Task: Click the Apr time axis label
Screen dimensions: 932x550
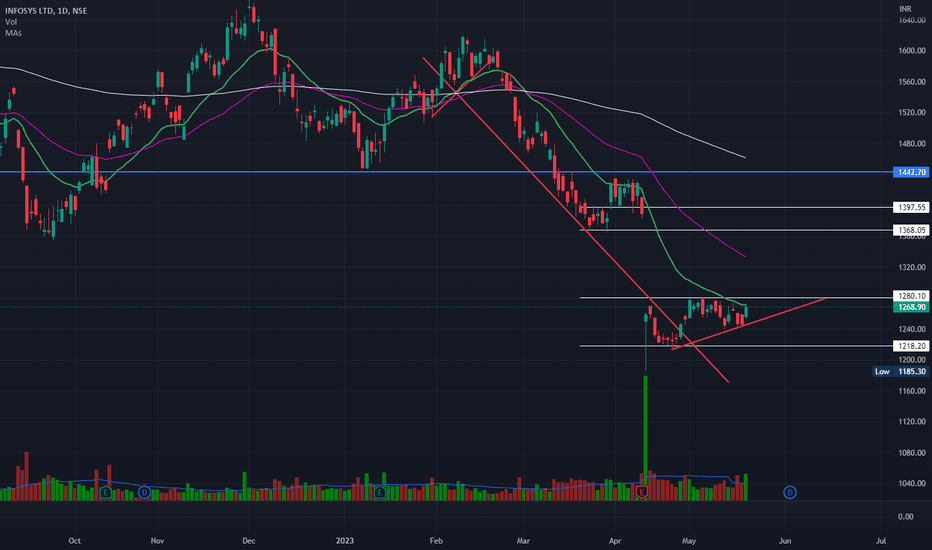Action: pos(615,541)
